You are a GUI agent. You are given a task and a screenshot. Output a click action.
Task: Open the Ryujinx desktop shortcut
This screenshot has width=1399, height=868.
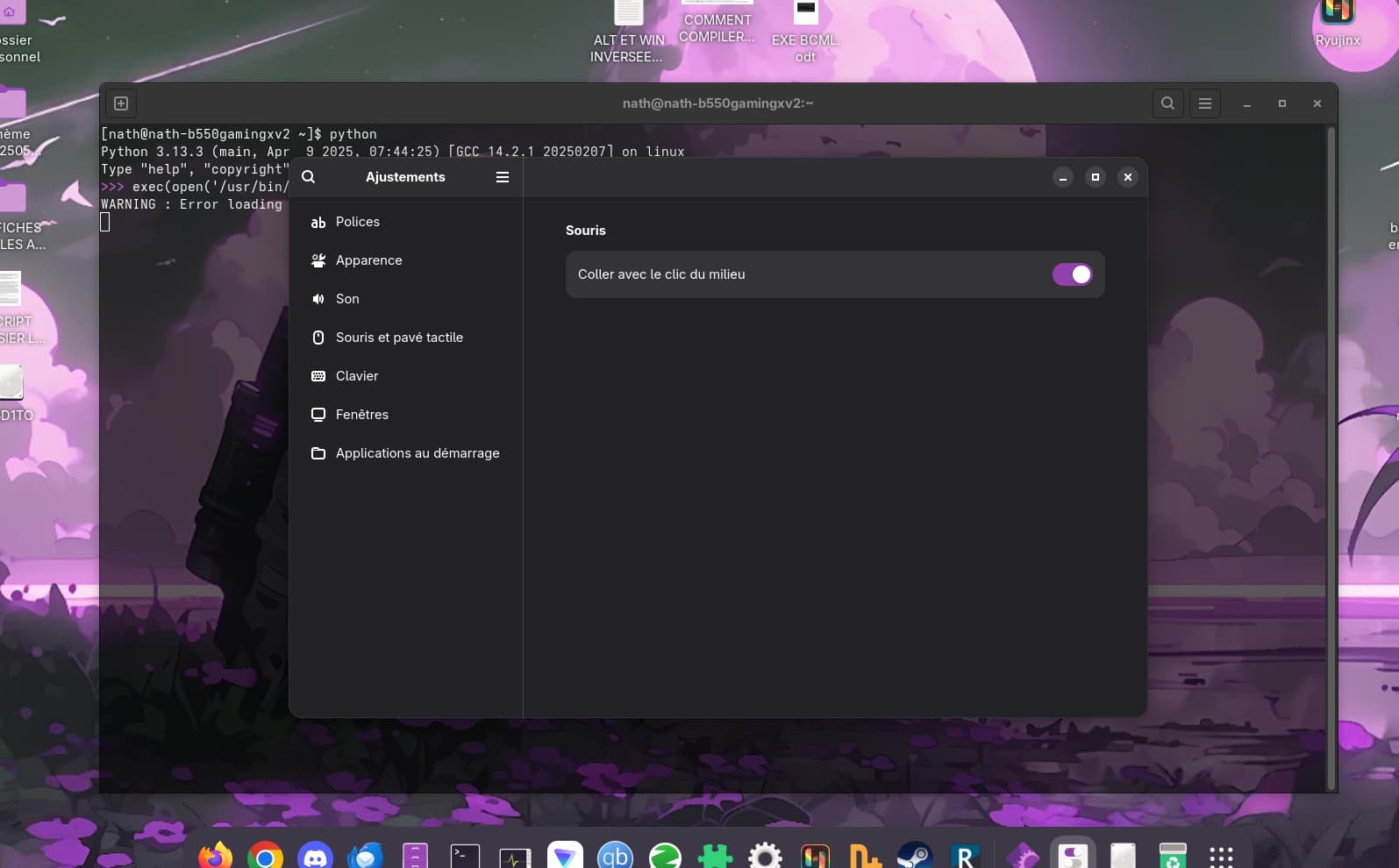[1338, 24]
